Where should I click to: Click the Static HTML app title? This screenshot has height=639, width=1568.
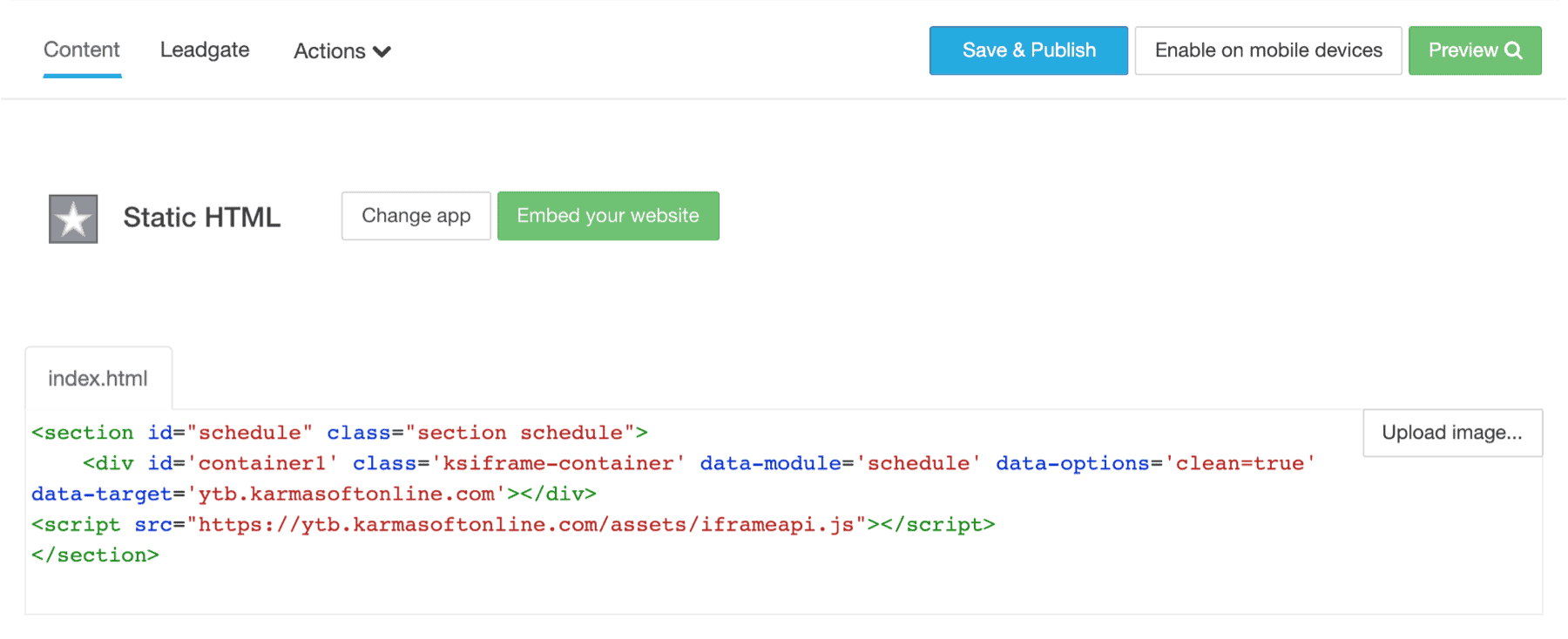(202, 218)
